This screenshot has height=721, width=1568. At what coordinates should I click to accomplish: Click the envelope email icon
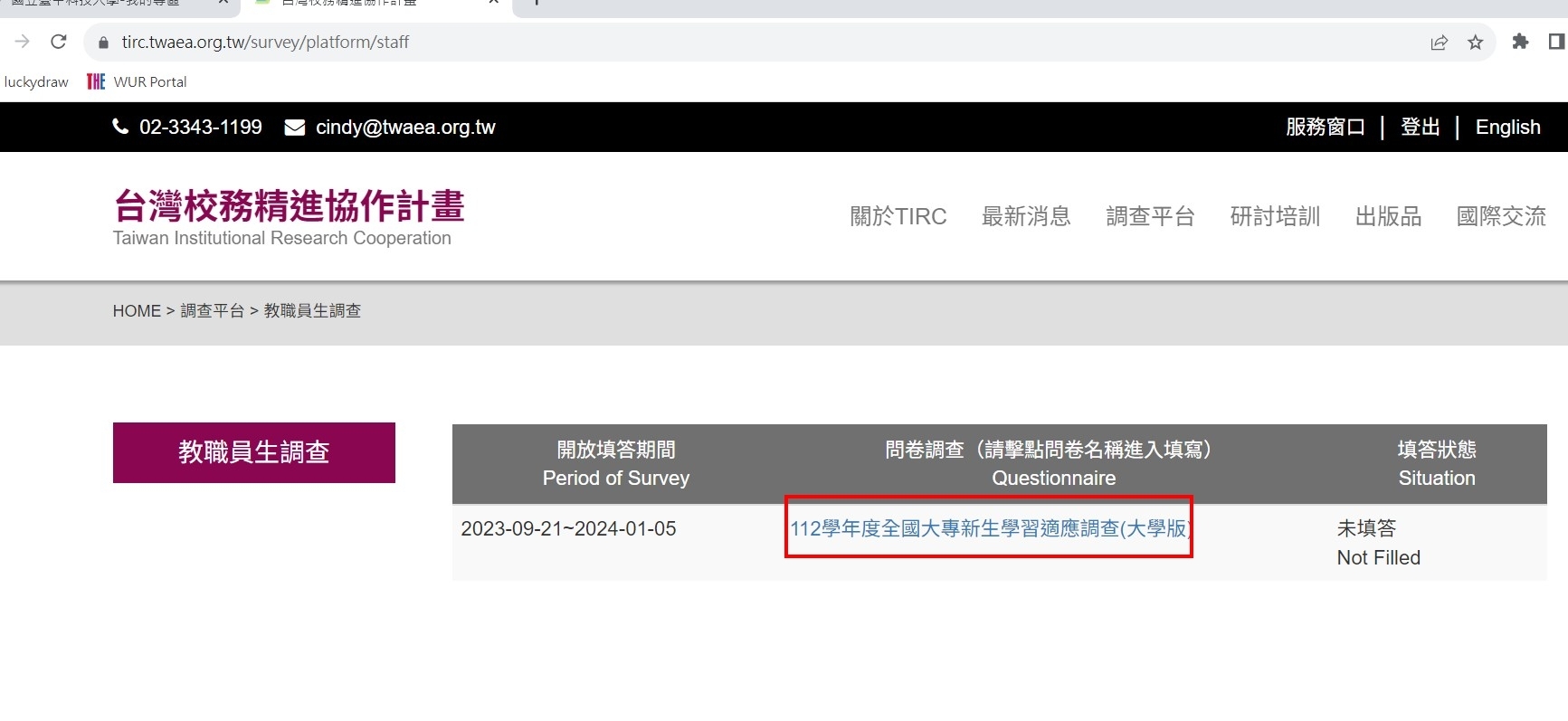(x=295, y=128)
